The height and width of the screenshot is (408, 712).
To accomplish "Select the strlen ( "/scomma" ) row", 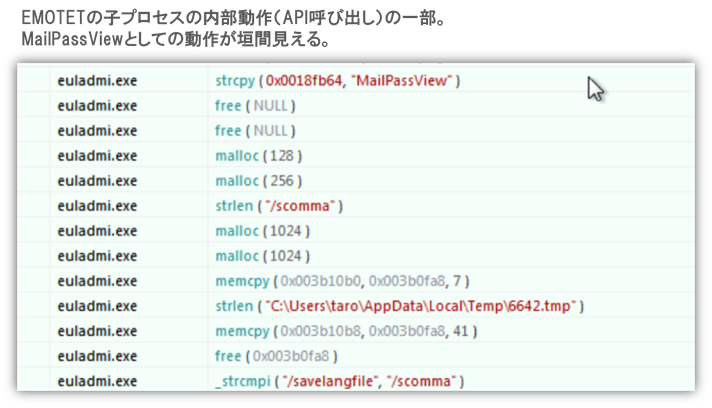I will pyautogui.click(x=280, y=206).
